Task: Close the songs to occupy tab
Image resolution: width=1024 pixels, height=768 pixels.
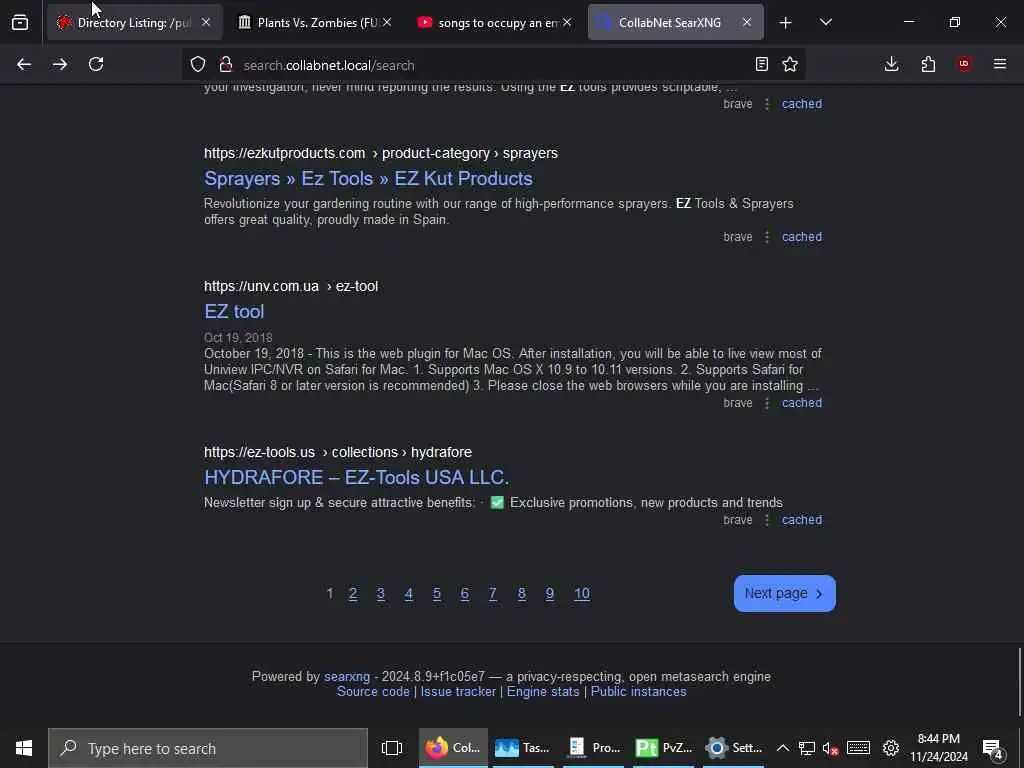Action: coord(567,22)
